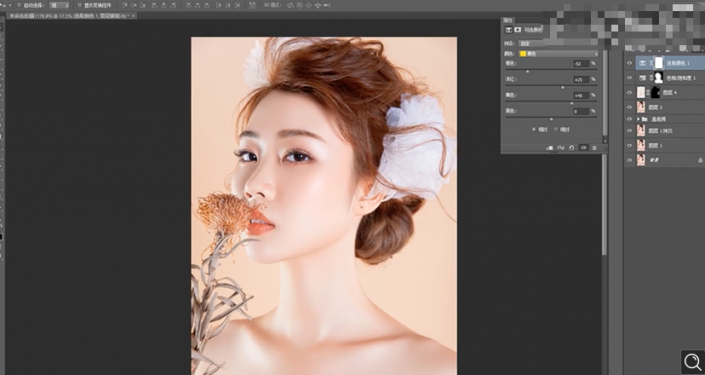Click the magnifying glass search icon
Viewport: 705px width, 375px height.
pos(692,362)
